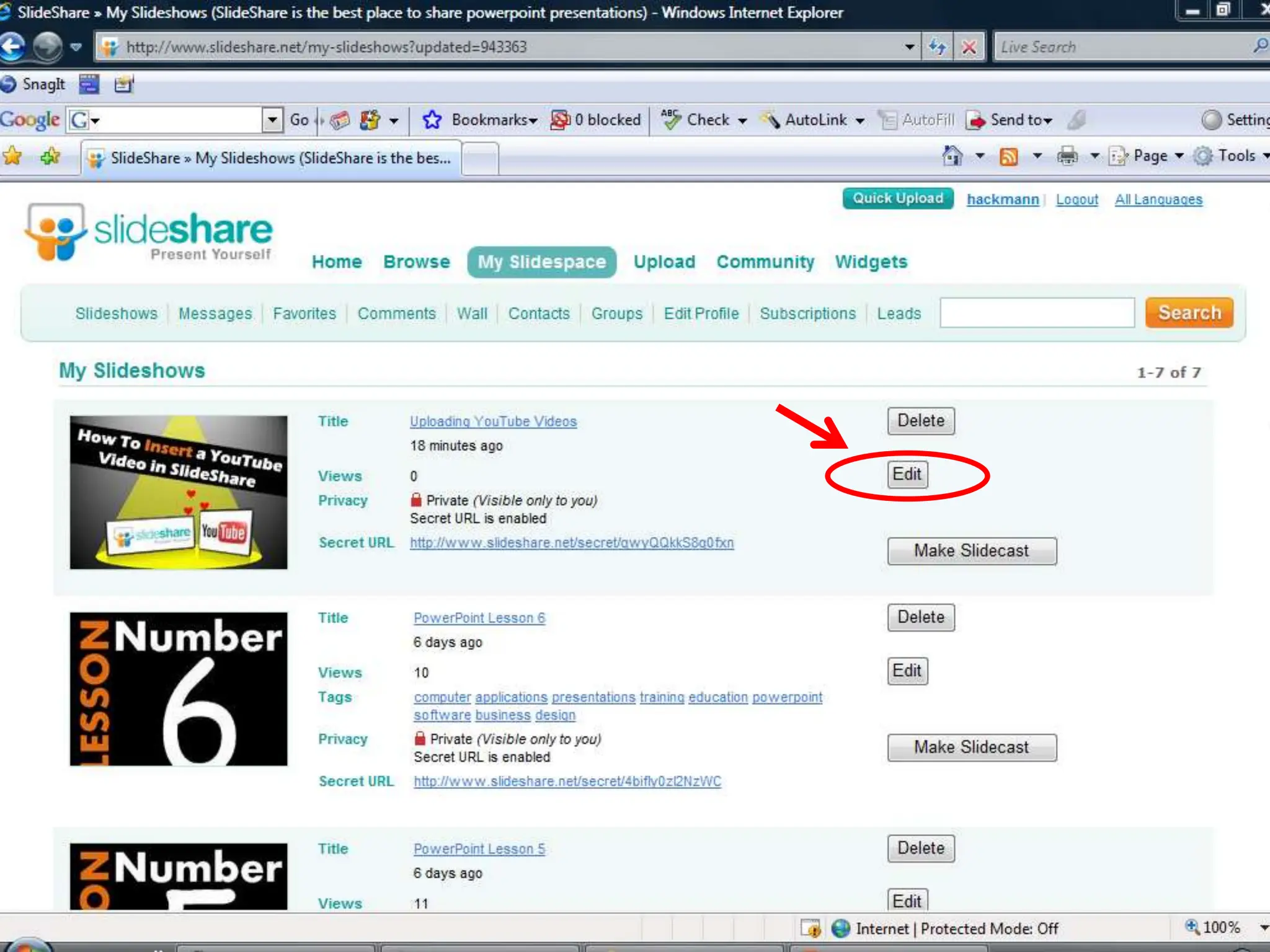Open the Favorites submenu item
The image size is (1270, 952).
click(x=304, y=314)
